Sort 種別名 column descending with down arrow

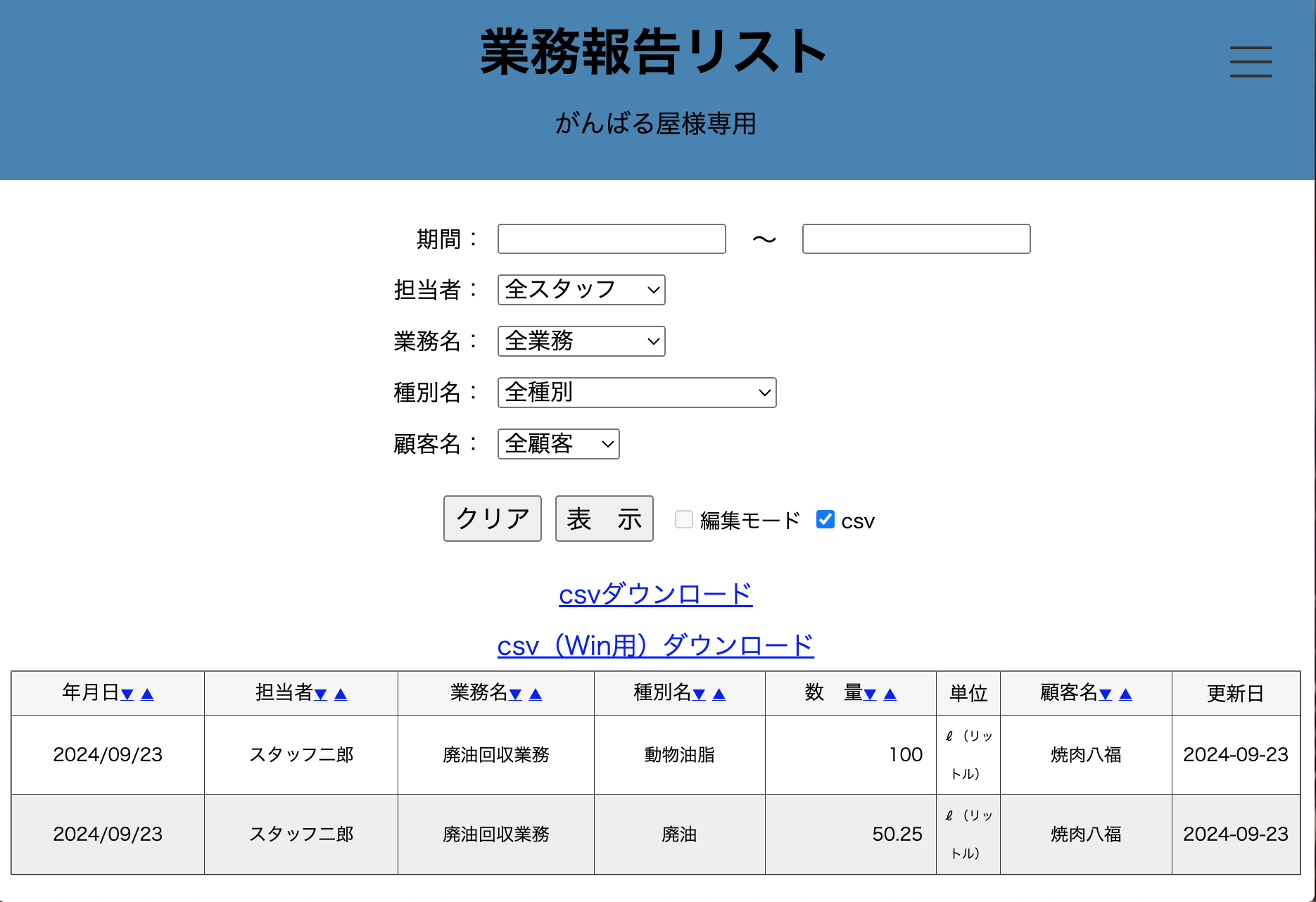coord(699,694)
